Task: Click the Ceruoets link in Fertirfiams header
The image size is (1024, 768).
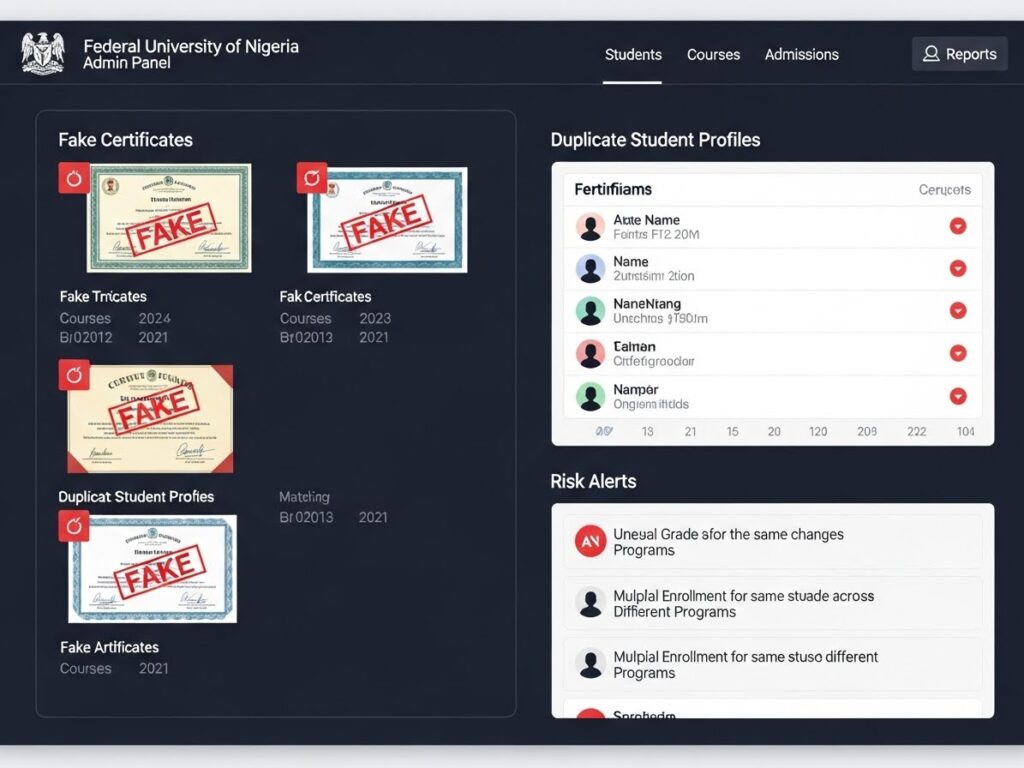Action: coord(945,188)
